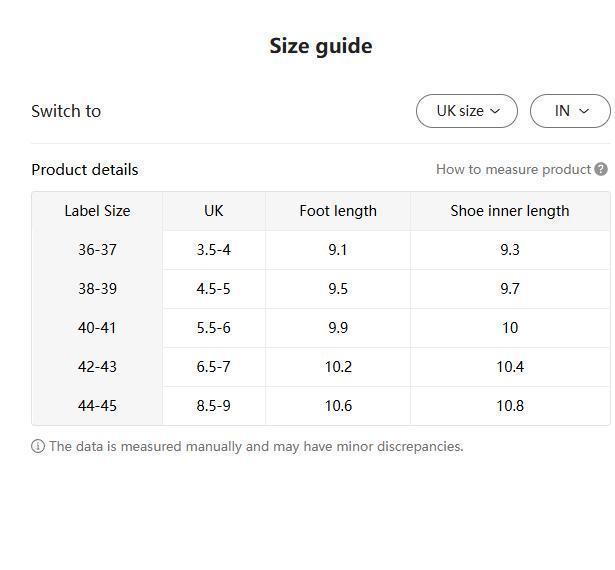This screenshot has height=570, width=615.
Task: Click the chevron in UK size selector
Action: [x=495, y=111]
